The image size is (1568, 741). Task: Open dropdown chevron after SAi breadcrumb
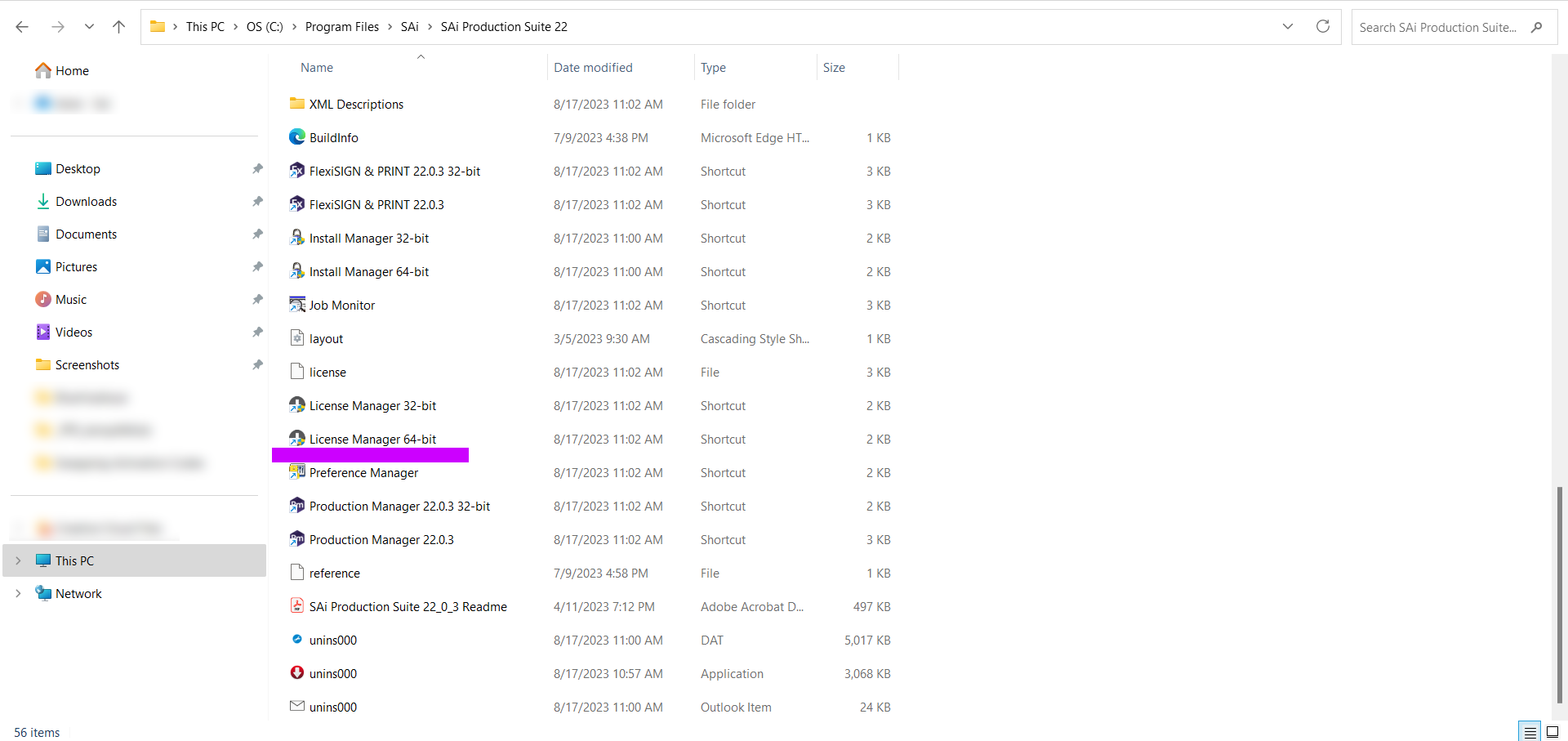coord(430,27)
